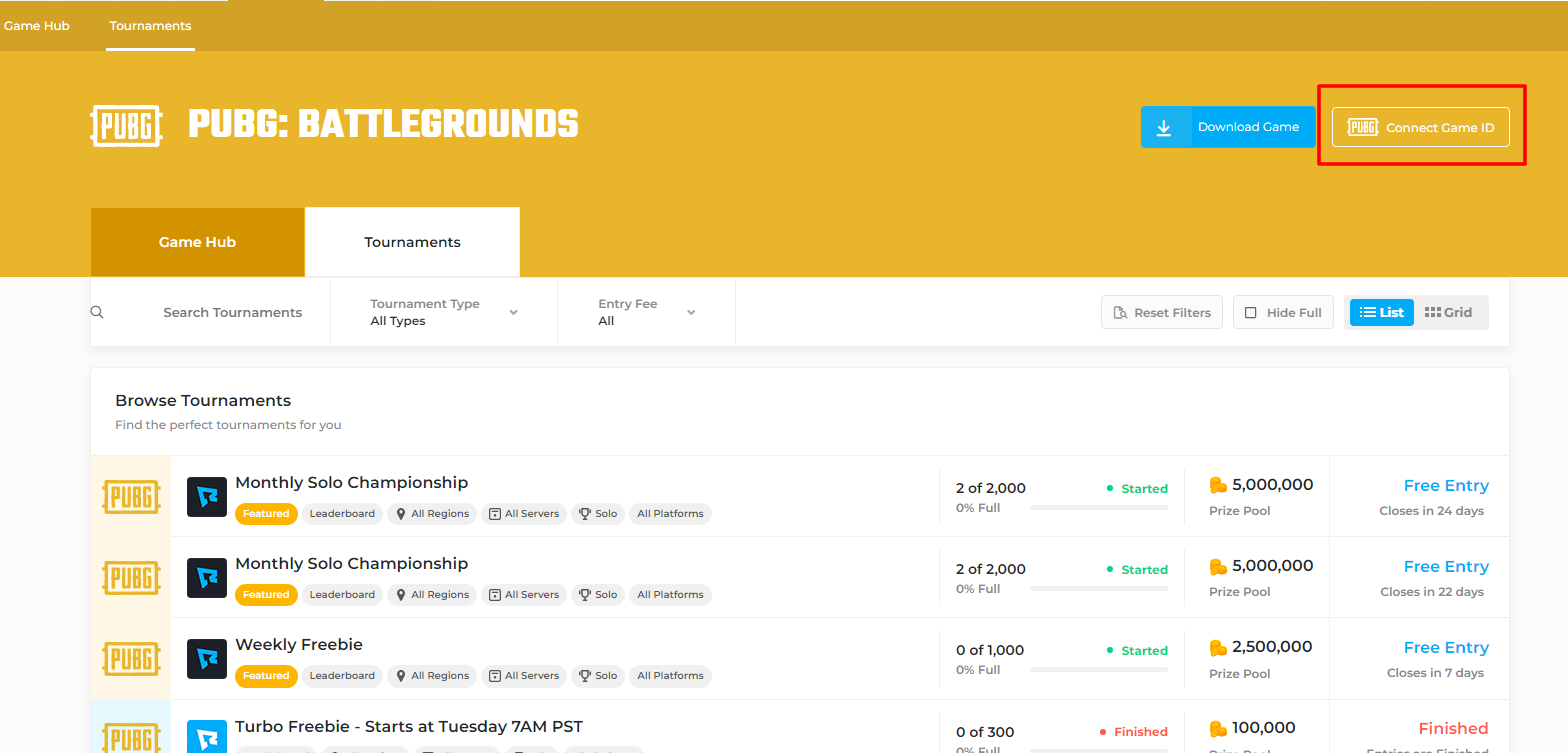Click the organizer logo on the 22-days Monthly Solo row
Screen dimensions: 1568x753
point(207,578)
